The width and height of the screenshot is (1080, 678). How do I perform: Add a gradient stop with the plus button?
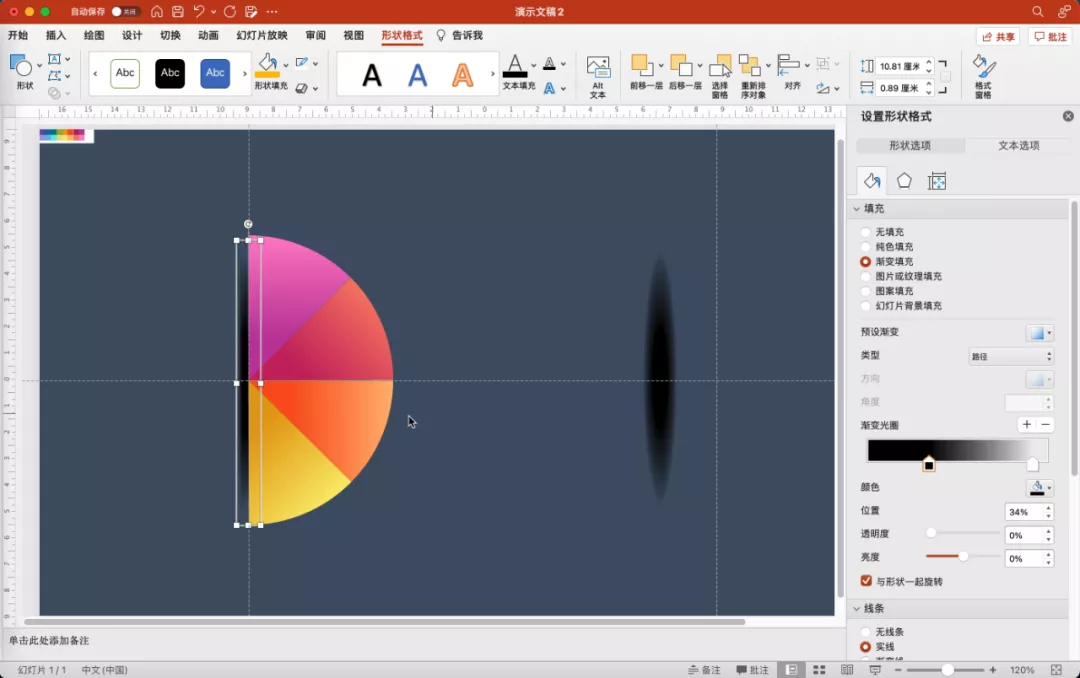click(1026, 424)
